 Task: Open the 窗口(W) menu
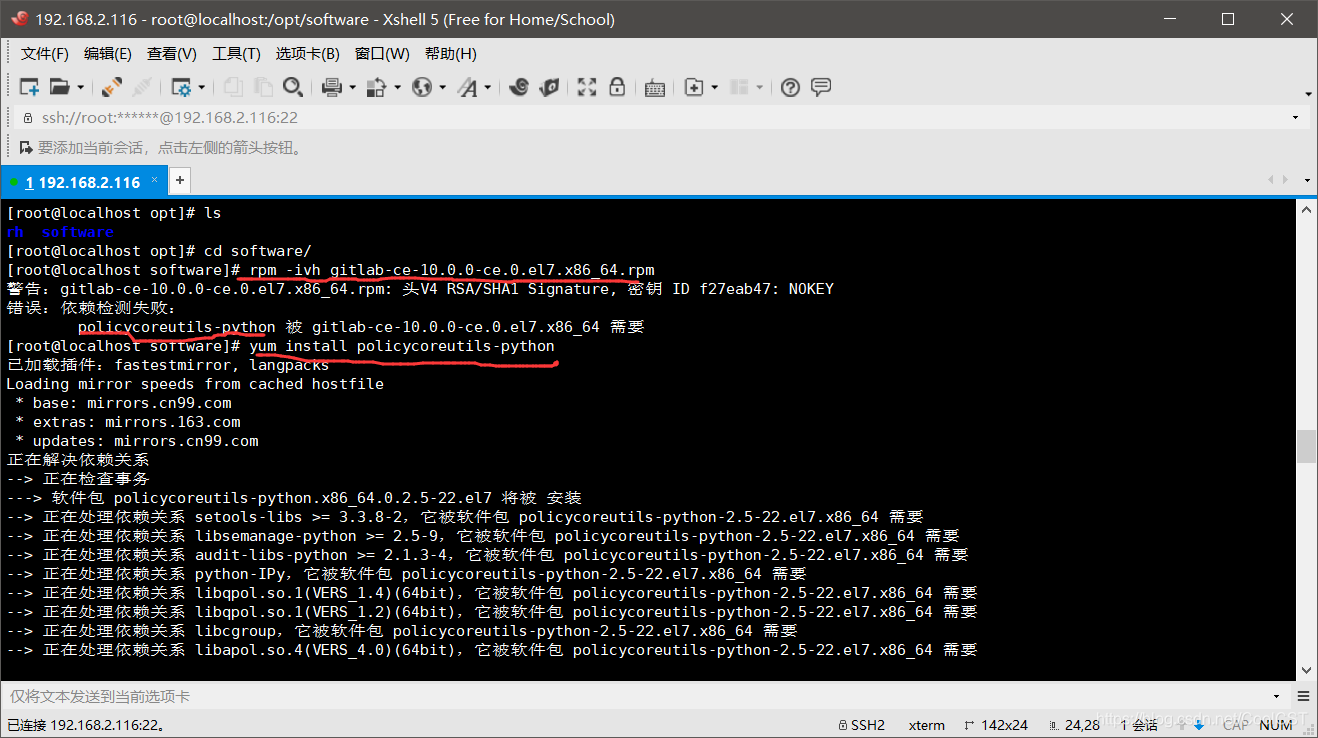pyautogui.click(x=382, y=53)
